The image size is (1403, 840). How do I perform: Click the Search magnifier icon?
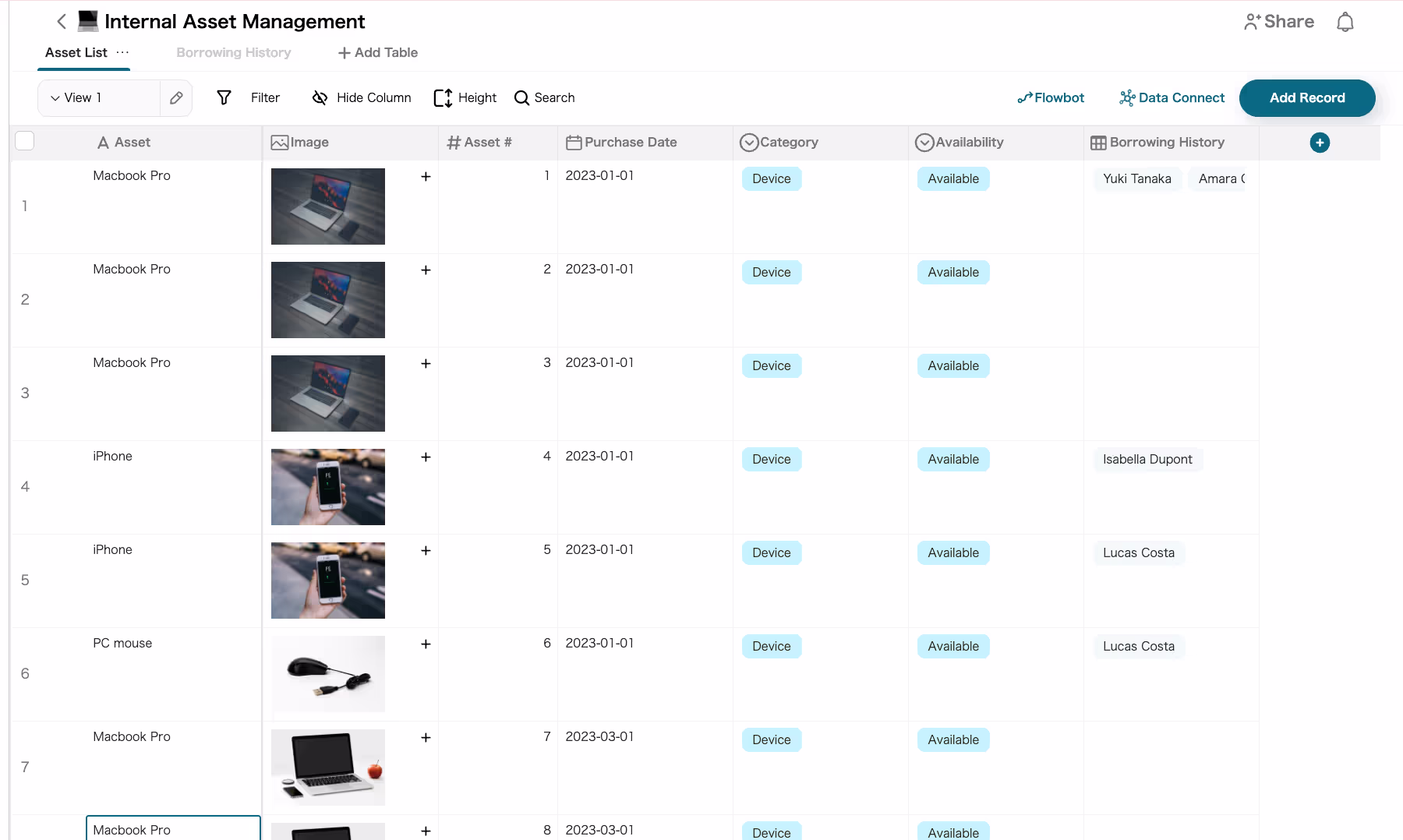[x=521, y=97]
